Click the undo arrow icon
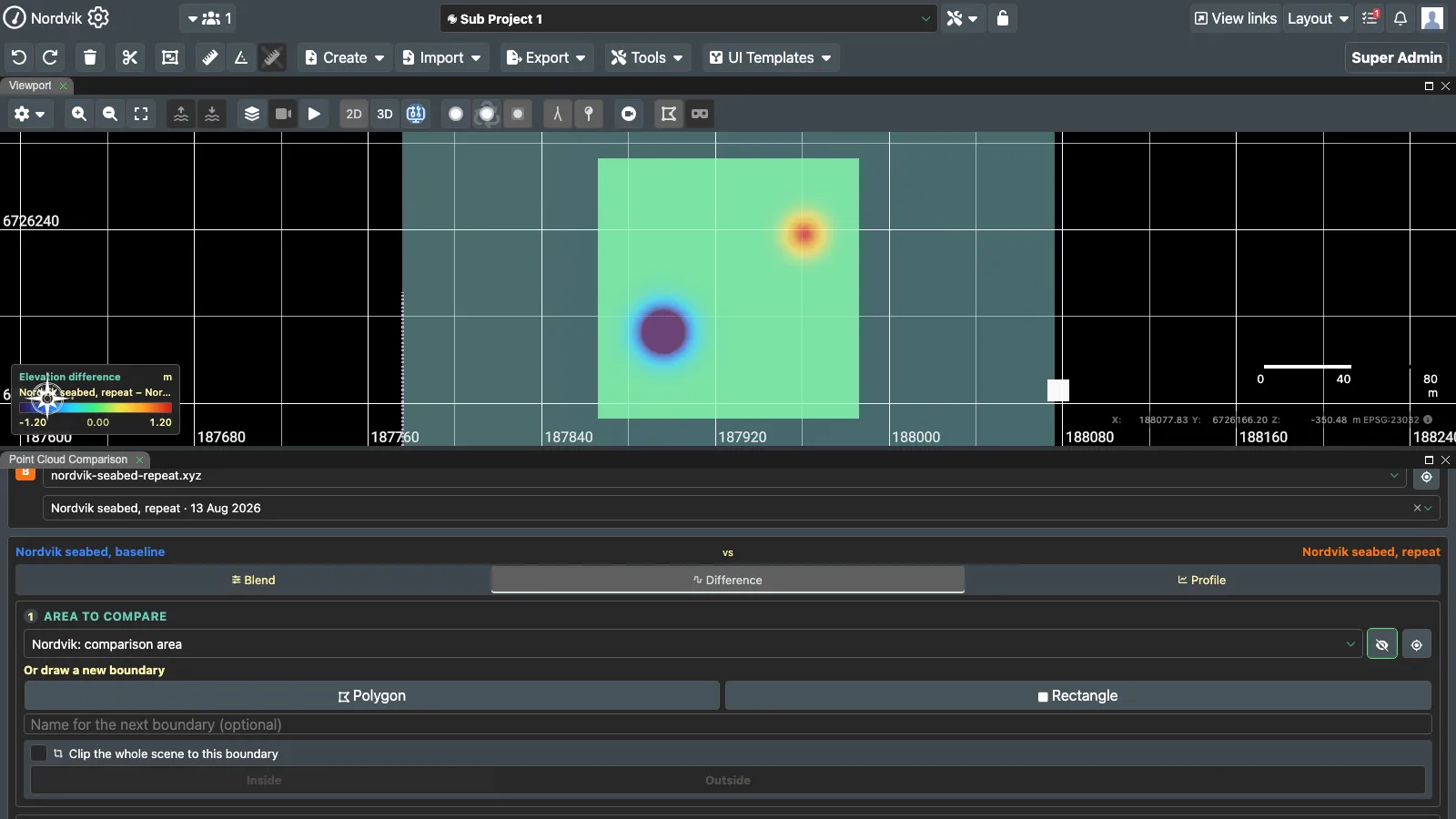The width and height of the screenshot is (1456, 819). tap(18, 57)
